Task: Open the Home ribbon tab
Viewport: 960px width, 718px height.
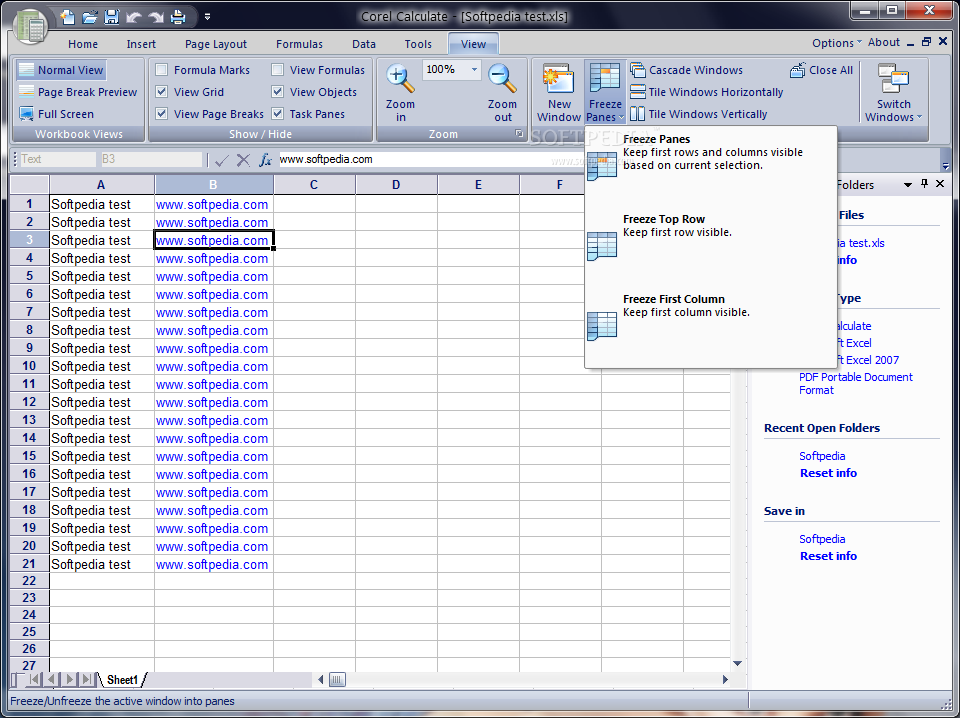Action: 83,44
